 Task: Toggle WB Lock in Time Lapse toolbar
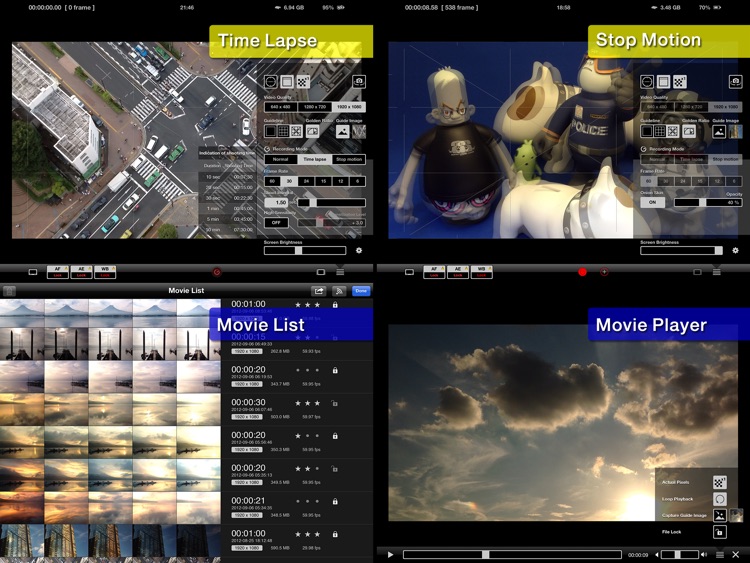pyautogui.click(x=105, y=272)
